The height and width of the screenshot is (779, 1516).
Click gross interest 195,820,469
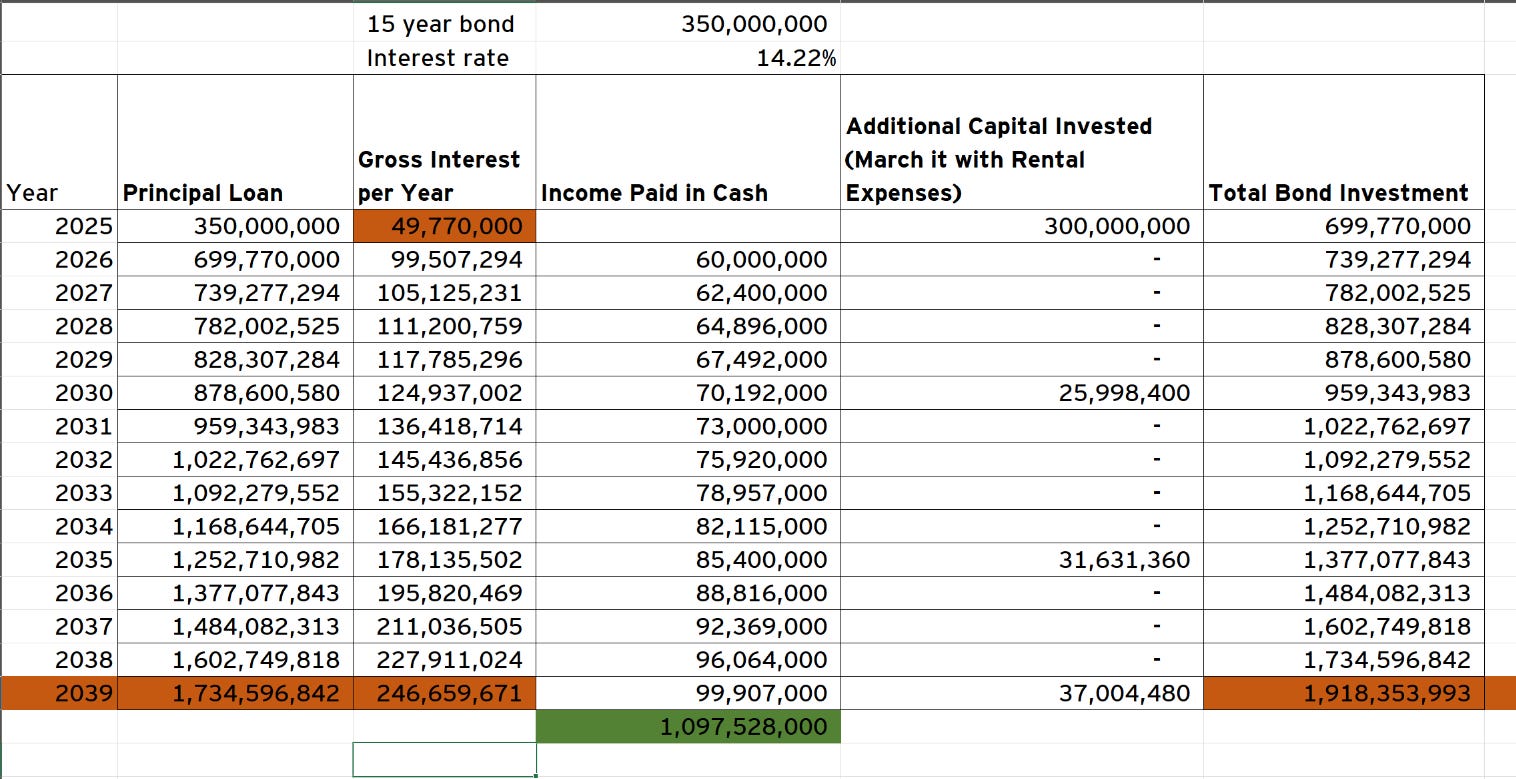[x=444, y=593]
